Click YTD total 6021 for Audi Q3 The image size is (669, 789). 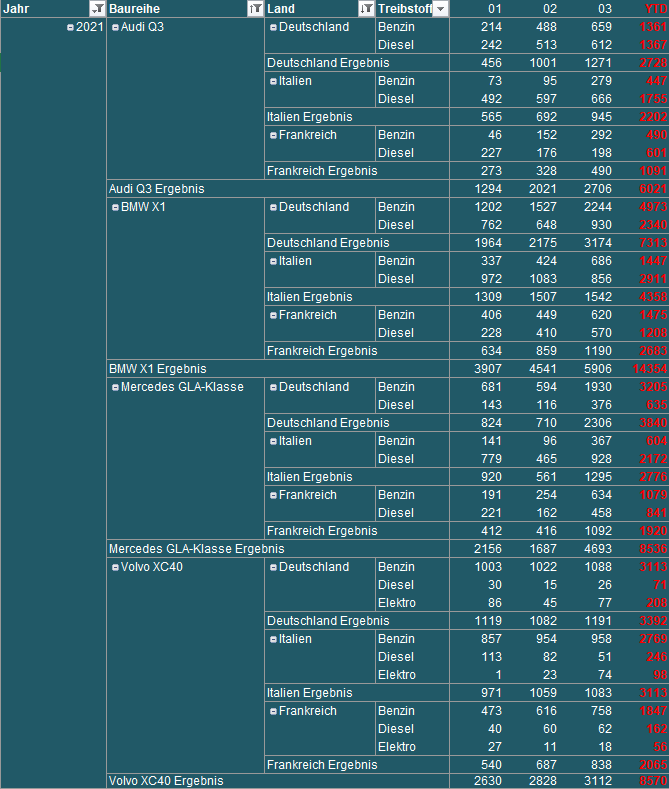[653, 189]
